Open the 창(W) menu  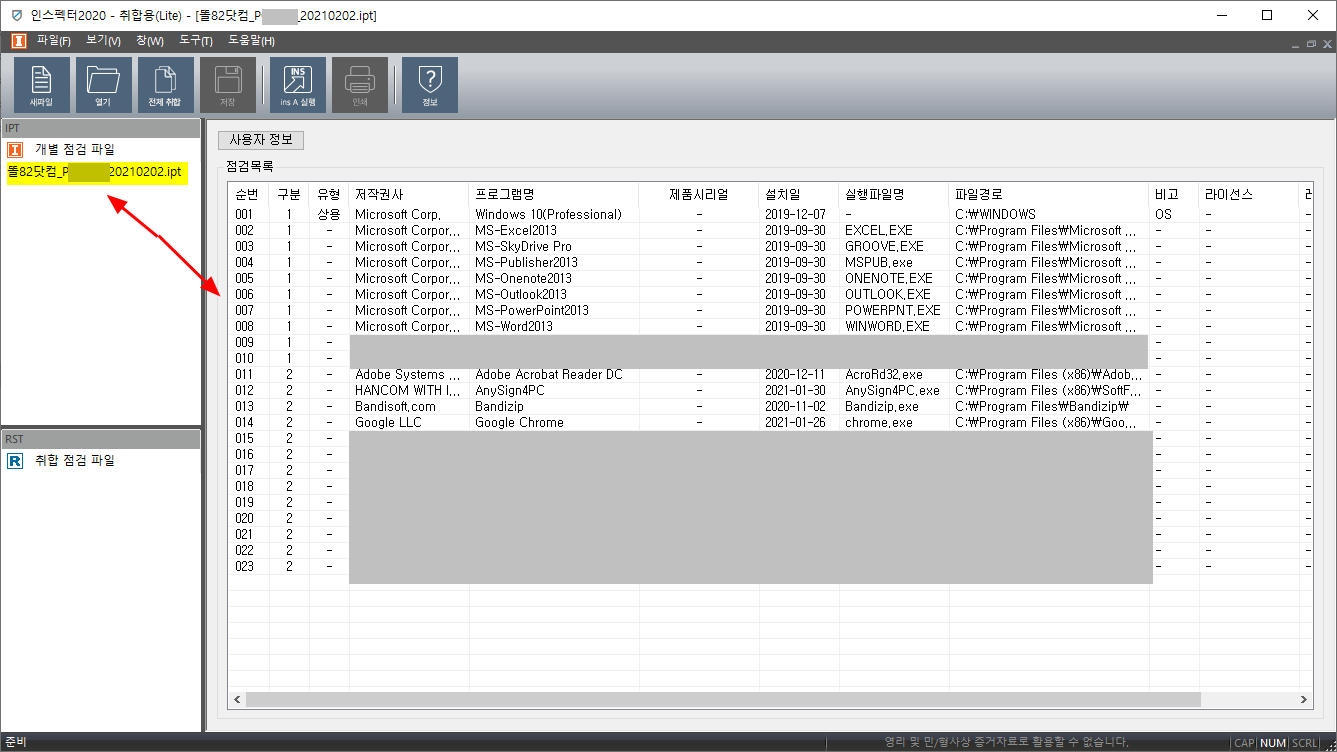click(150, 41)
